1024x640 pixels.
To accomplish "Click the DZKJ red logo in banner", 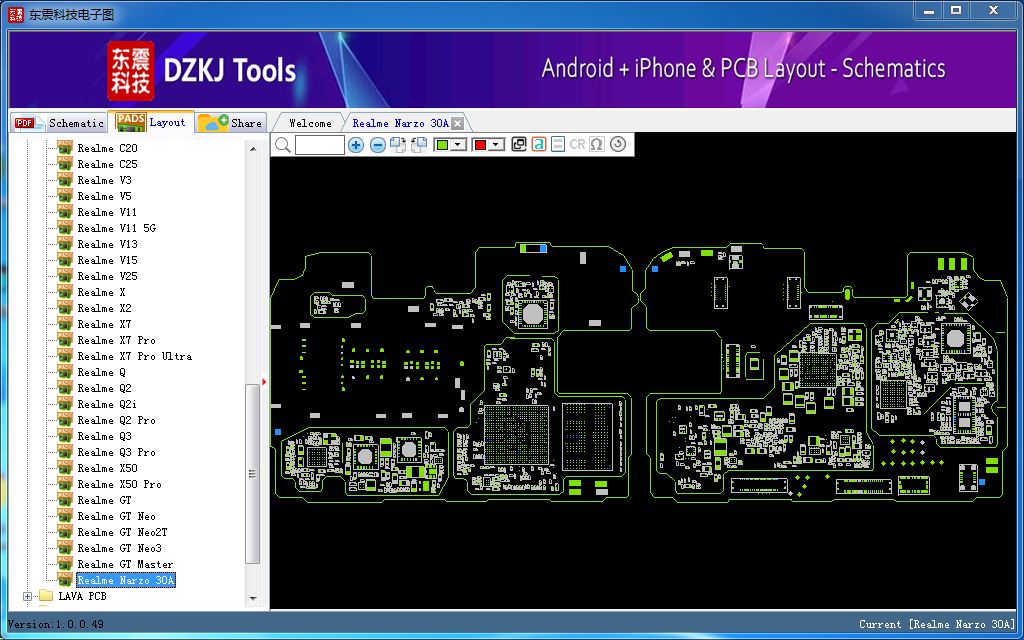I will (x=131, y=71).
